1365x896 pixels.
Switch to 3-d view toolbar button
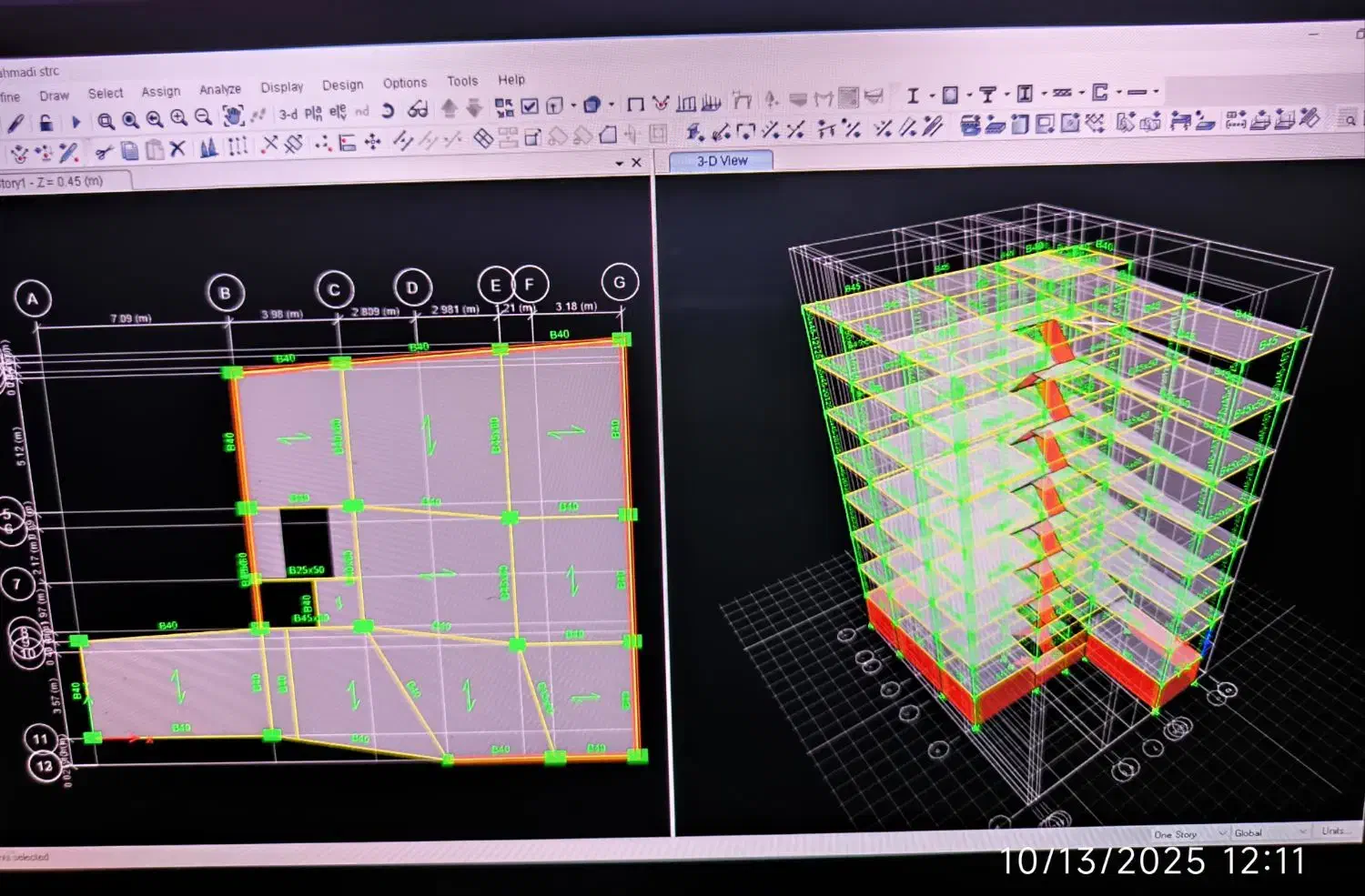click(x=288, y=114)
